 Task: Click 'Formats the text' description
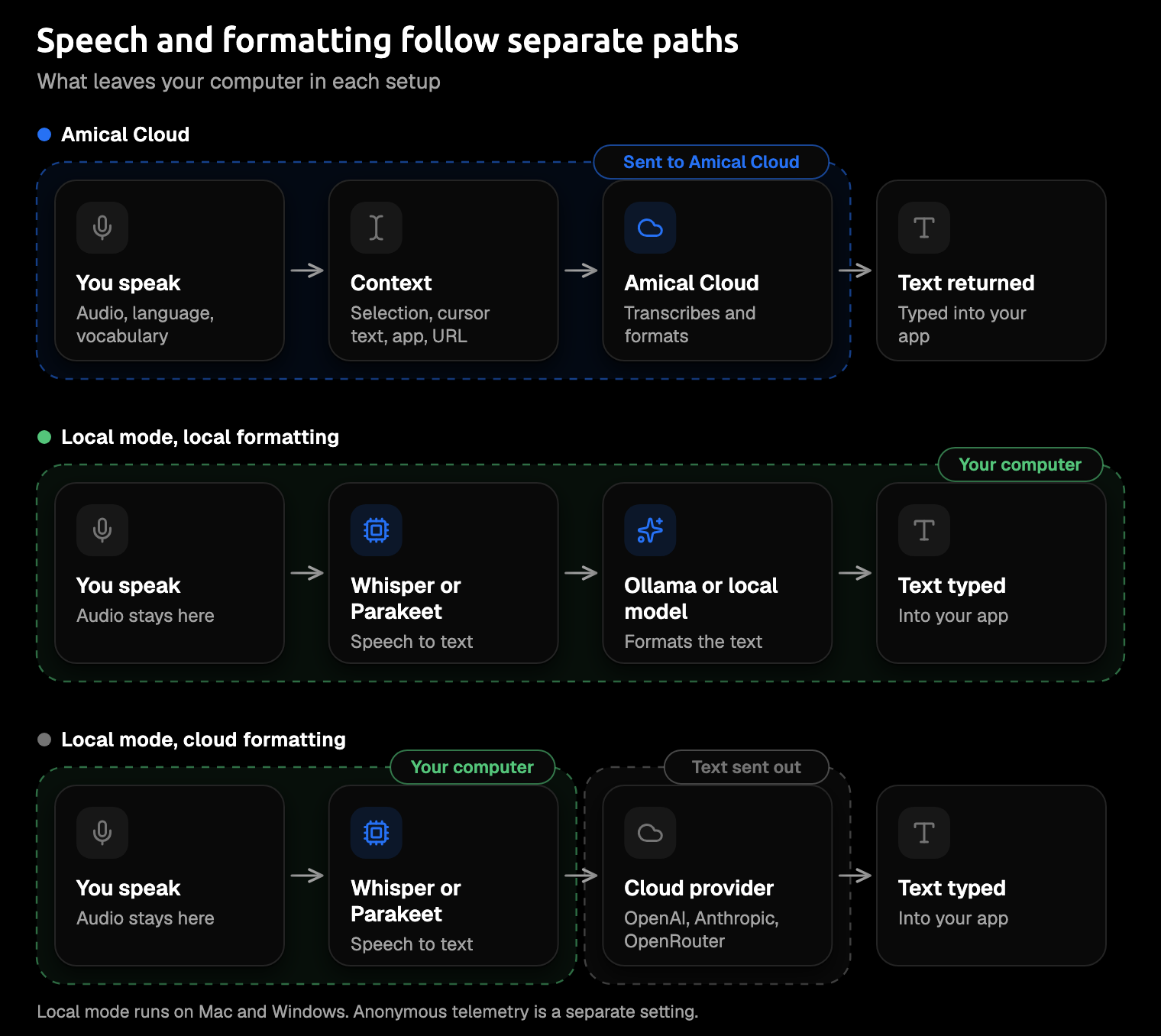click(x=694, y=642)
